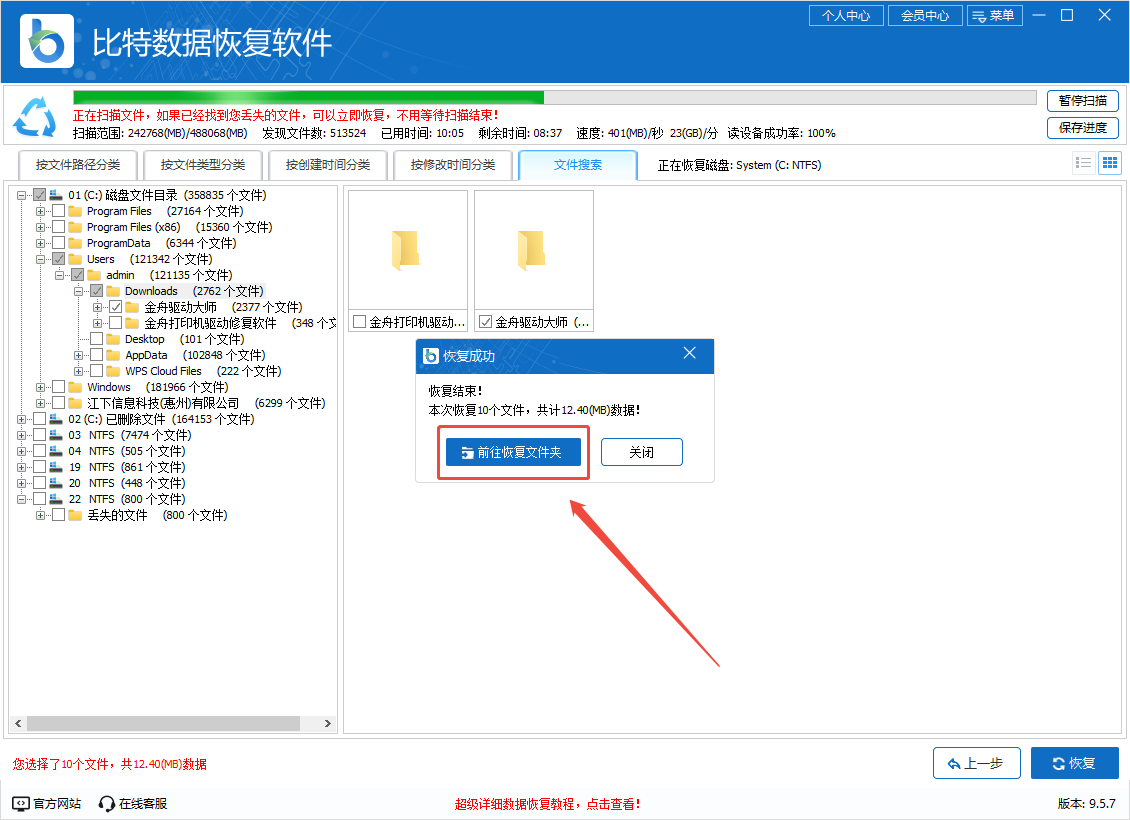Click the 关闭 button in dialog
The image size is (1130, 820).
coord(641,452)
